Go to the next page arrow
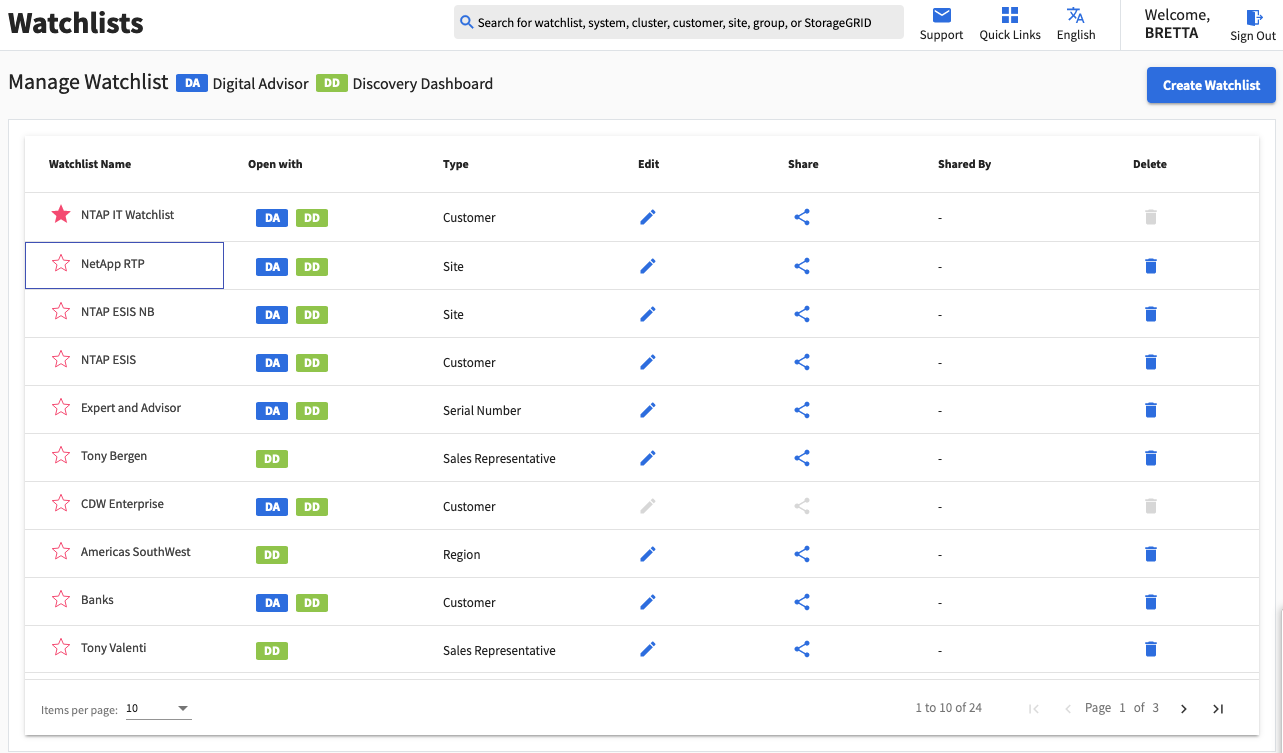1283x753 pixels. coord(1183,709)
